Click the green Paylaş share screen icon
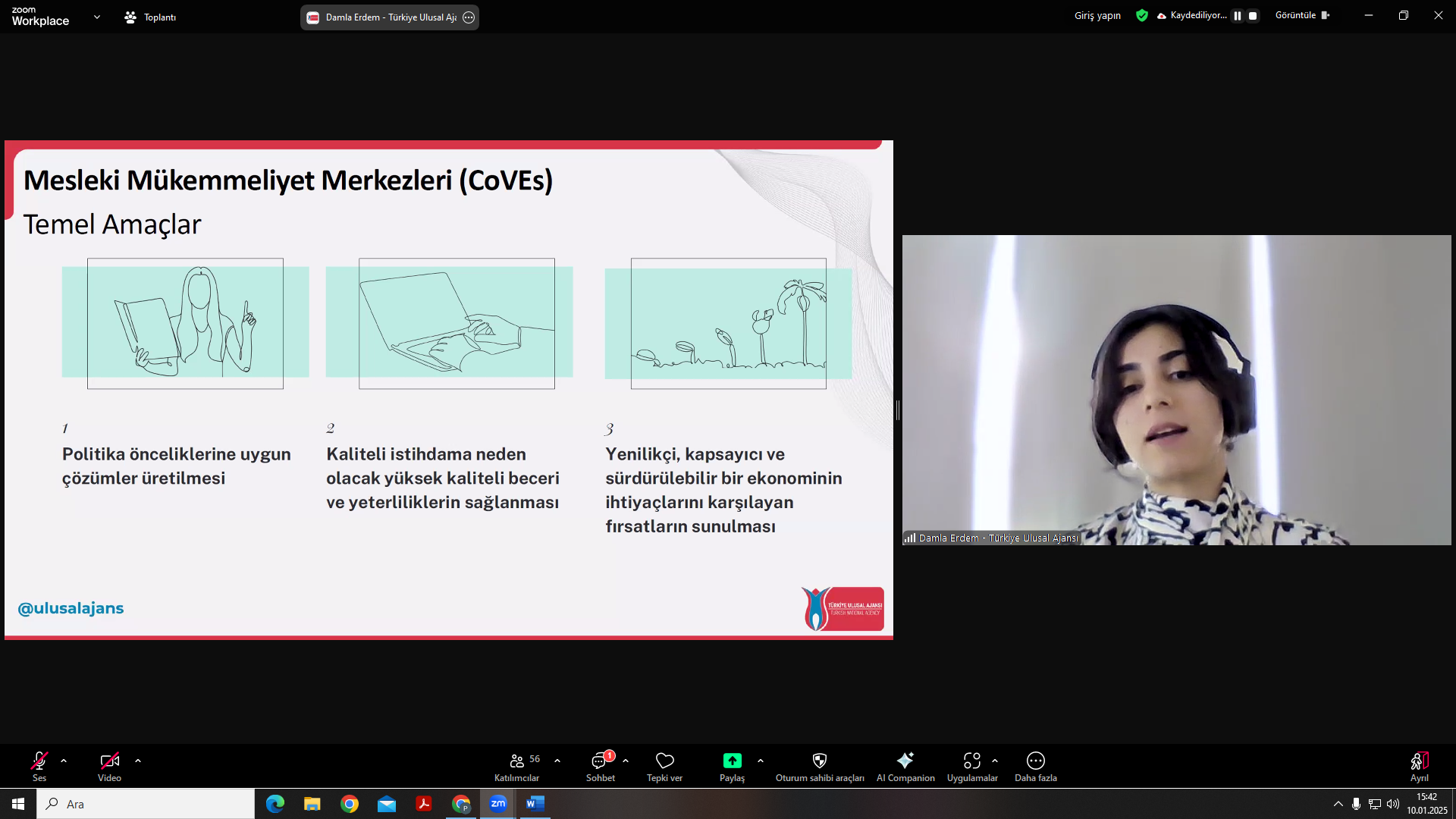 732,761
